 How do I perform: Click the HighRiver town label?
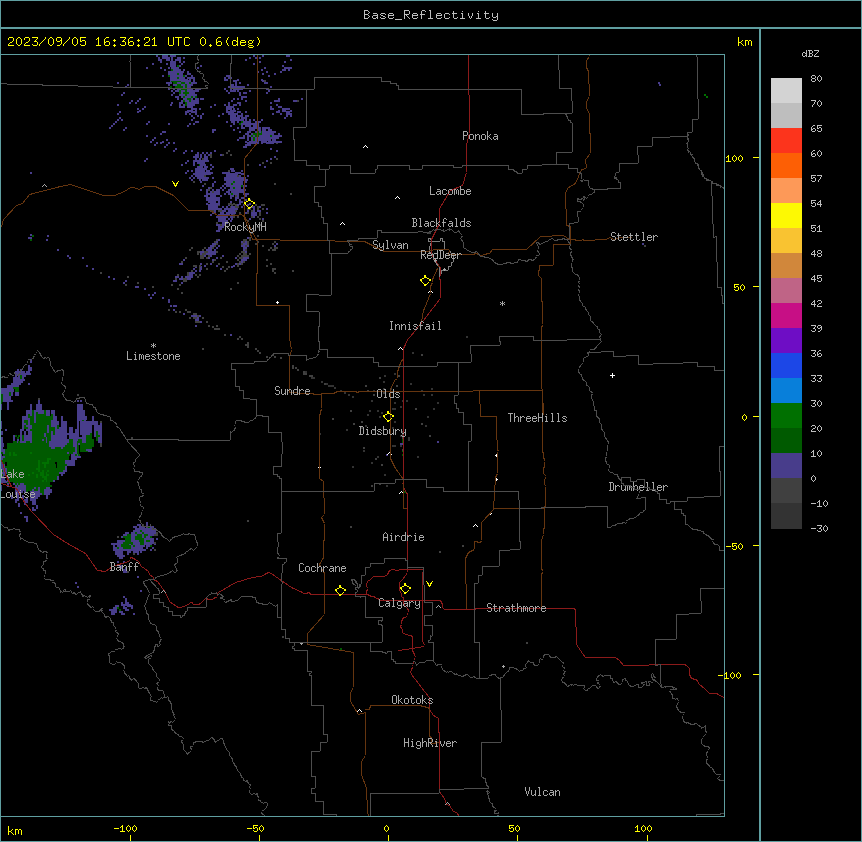pos(430,743)
